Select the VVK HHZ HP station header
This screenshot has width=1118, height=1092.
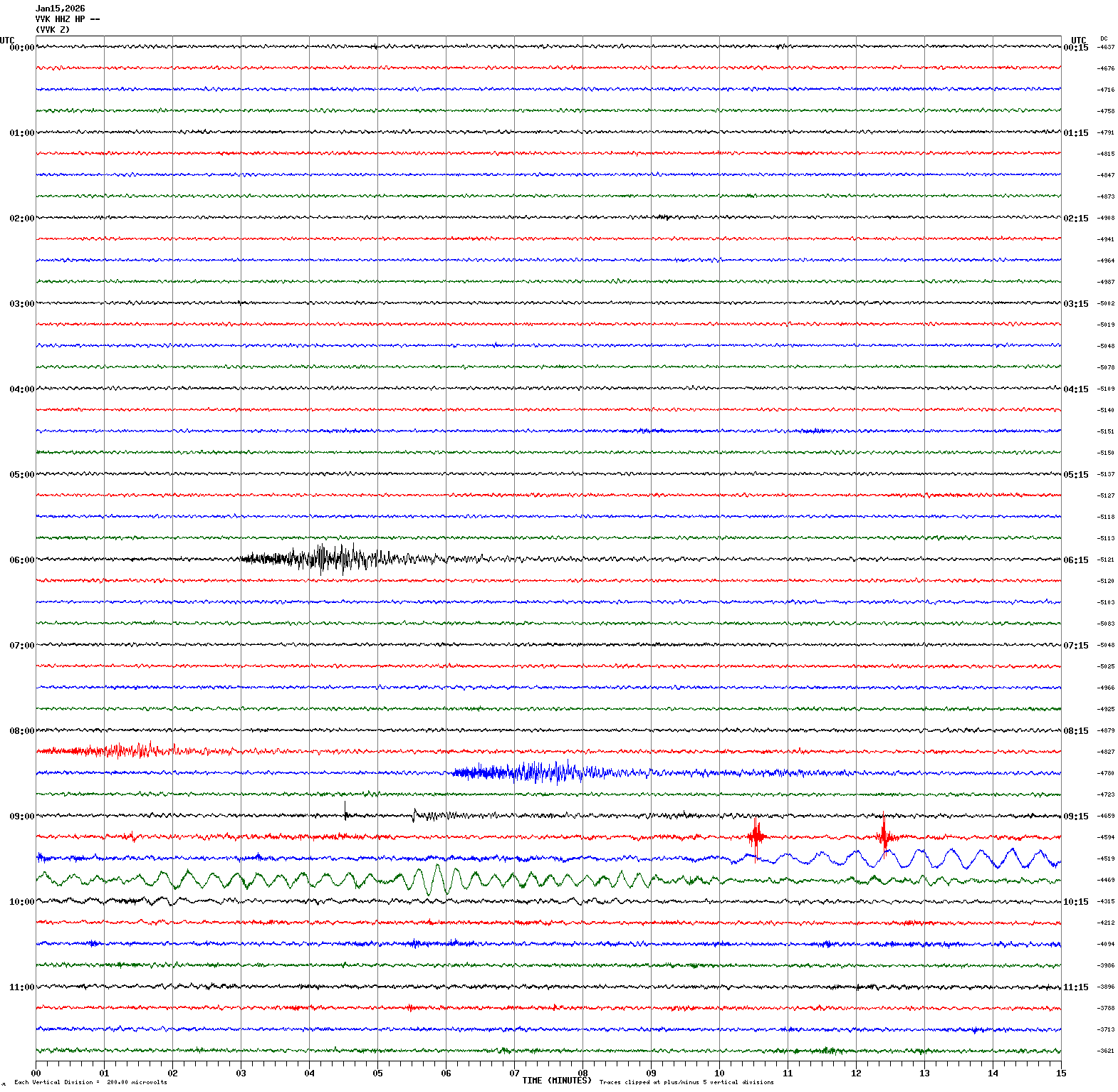click(x=67, y=19)
